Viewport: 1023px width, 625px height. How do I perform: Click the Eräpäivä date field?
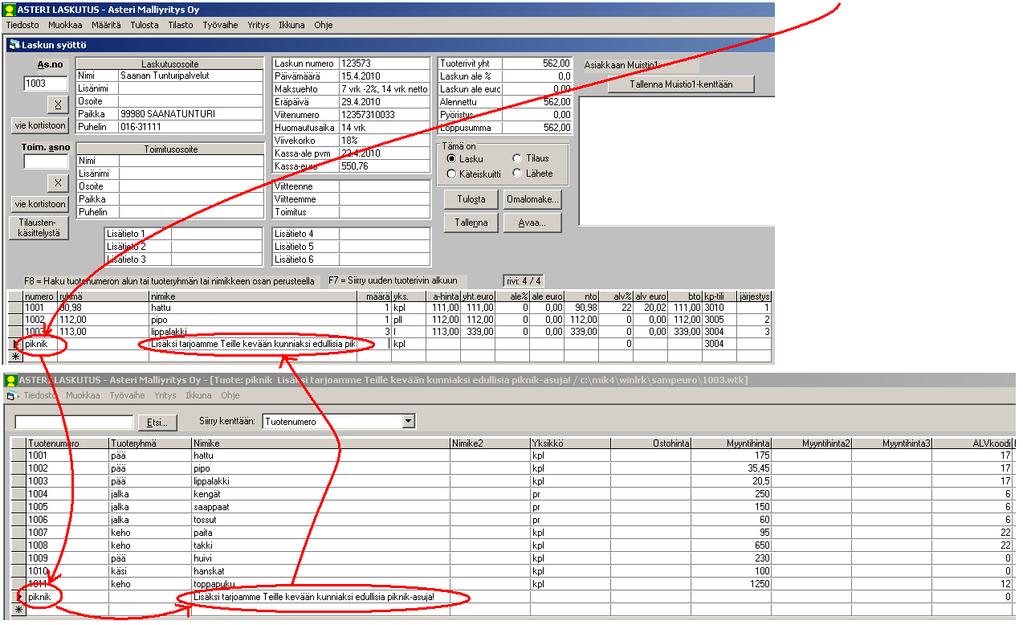[385, 102]
